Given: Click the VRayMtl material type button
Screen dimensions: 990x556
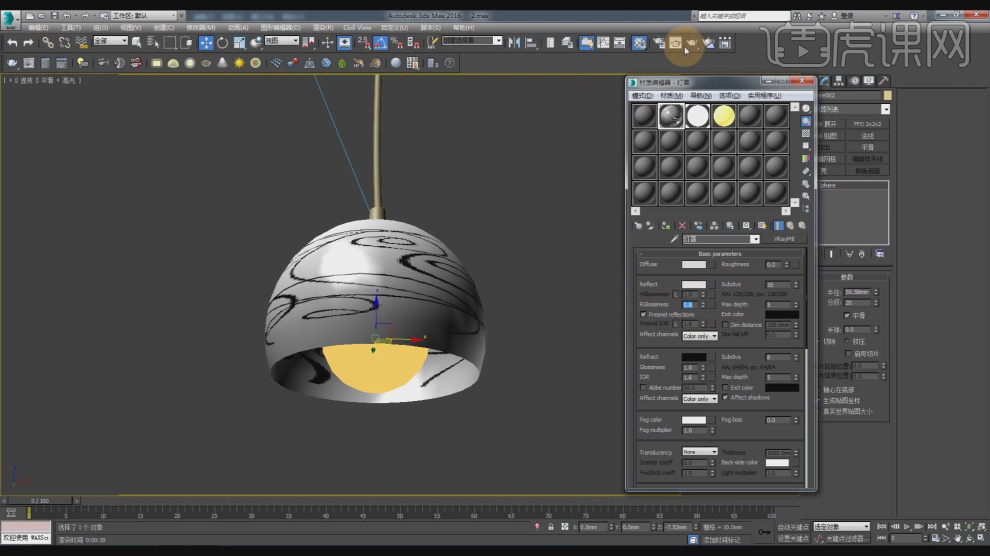Looking at the screenshot, I should (x=785, y=239).
